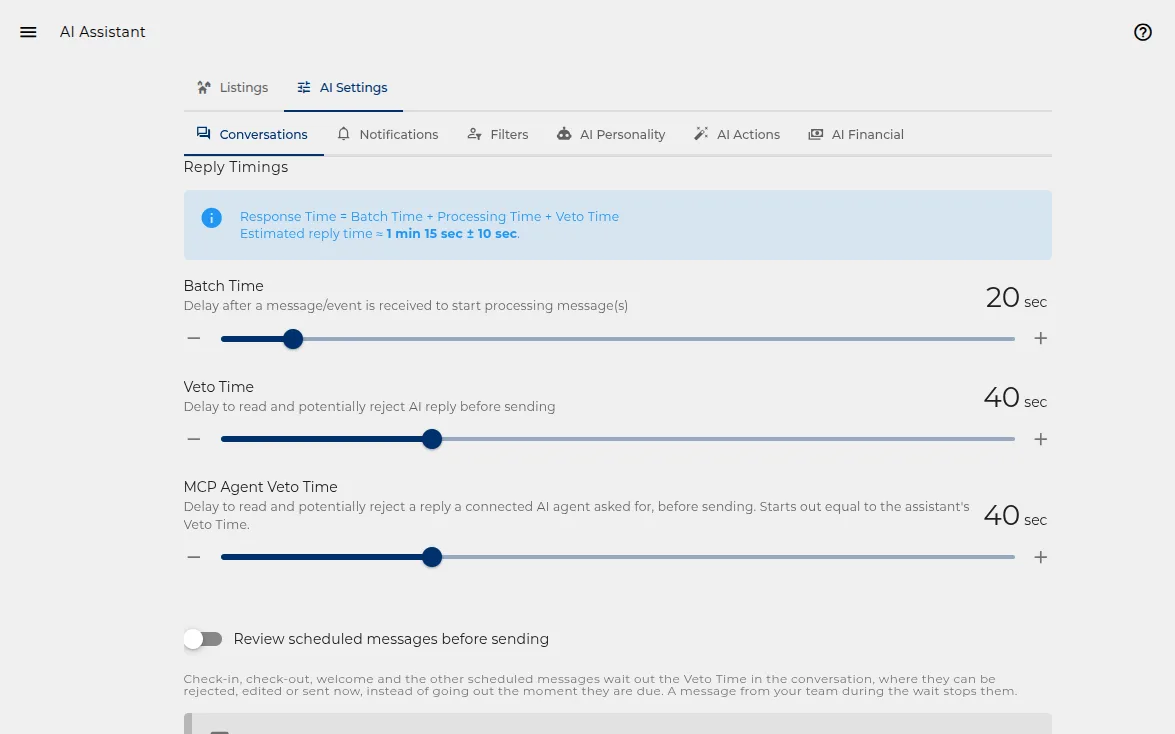1175x734 pixels.
Task: Increase Batch Time with plus icon
Action: tap(1040, 338)
